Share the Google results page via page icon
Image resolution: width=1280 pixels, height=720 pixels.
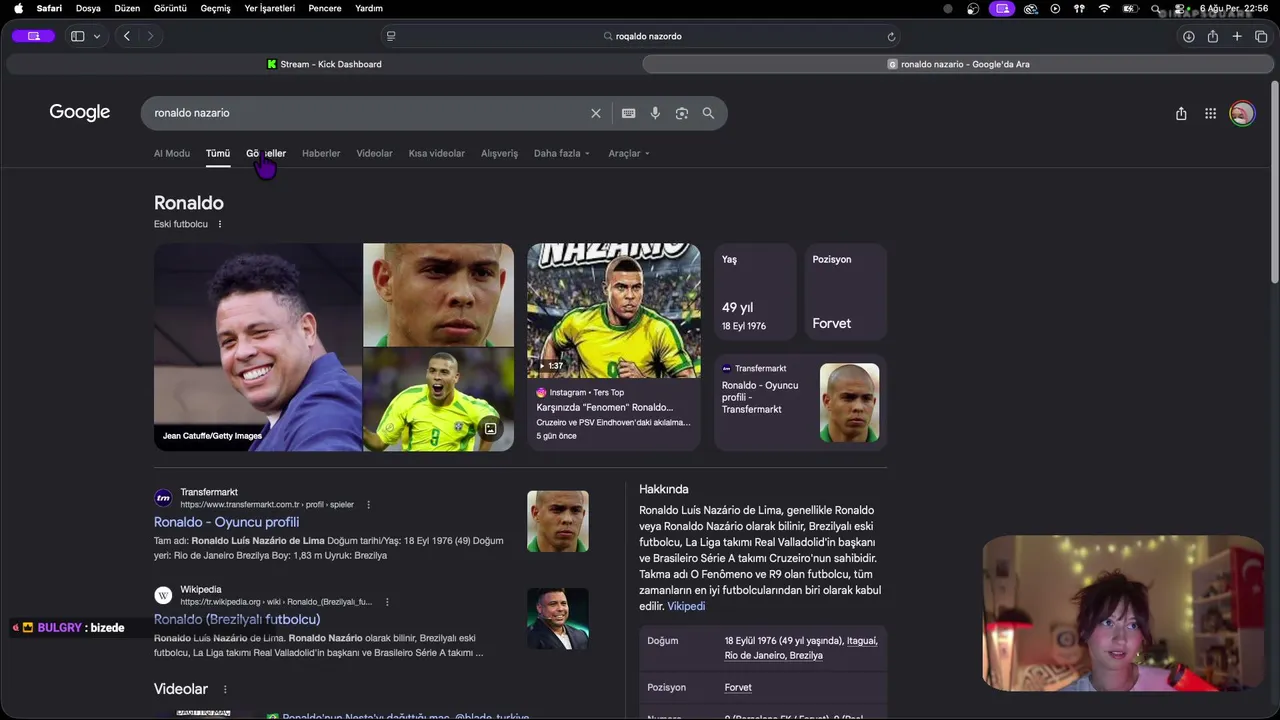click(x=1181, y=113)
